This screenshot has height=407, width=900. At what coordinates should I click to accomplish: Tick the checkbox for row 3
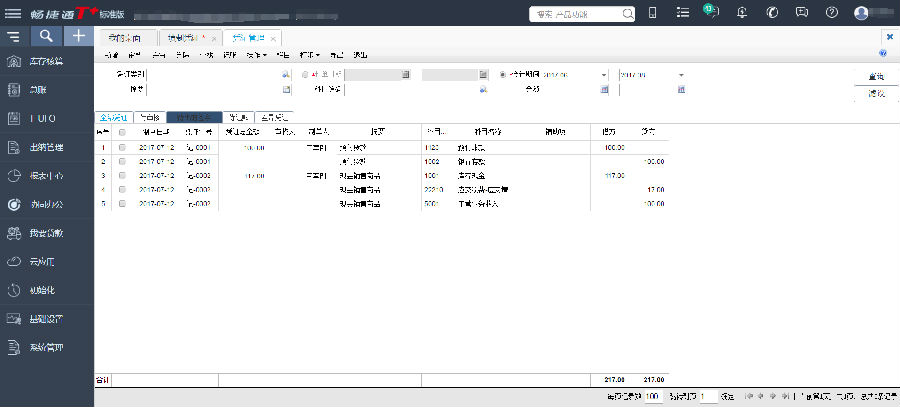point(122,175)
